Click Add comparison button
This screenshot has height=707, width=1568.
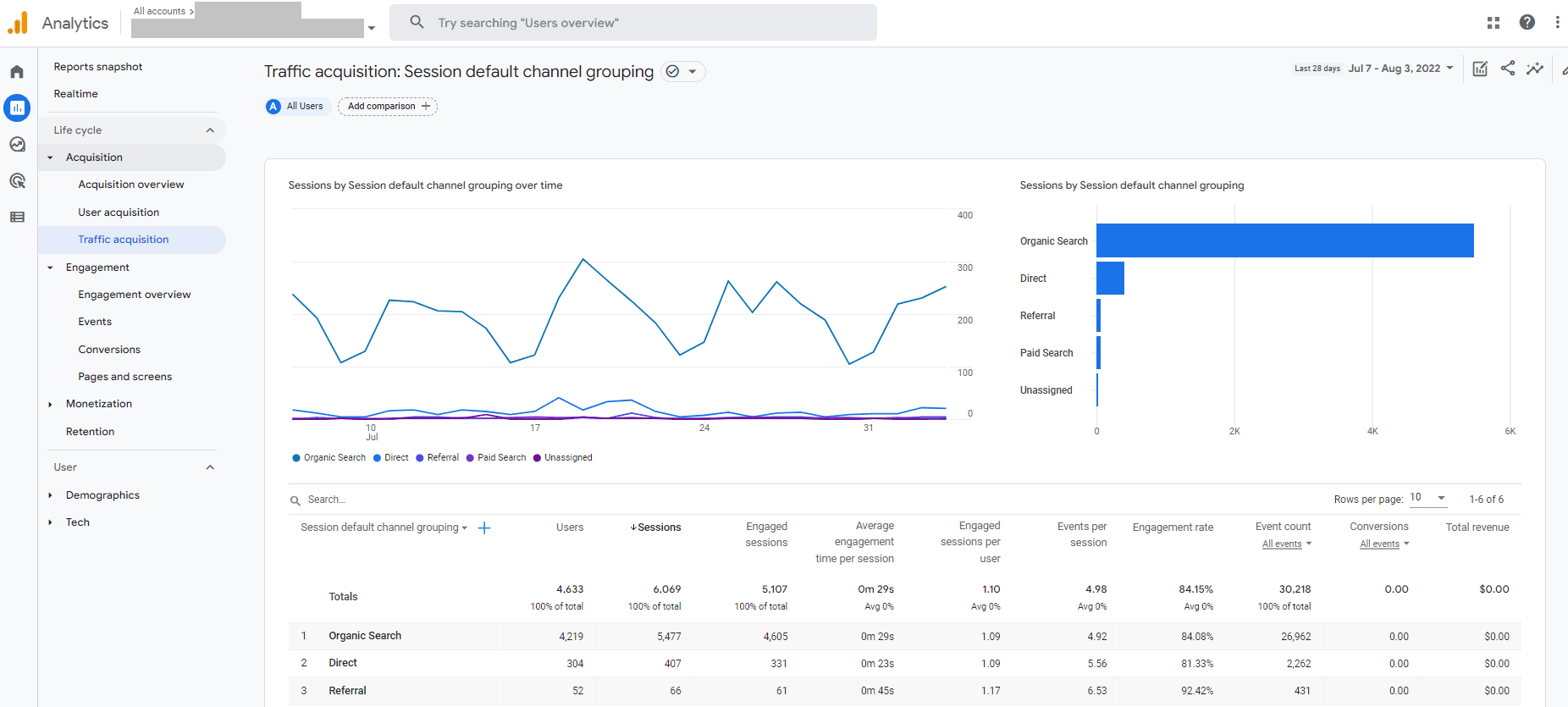388,106
